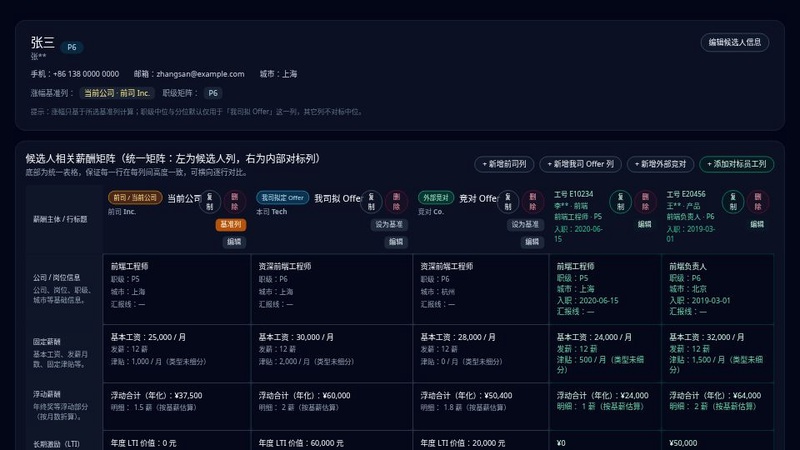The width and height of the screenshot is (800, 450).
Task: Click the P6 badge beside 张三
Action: [72, 47]
